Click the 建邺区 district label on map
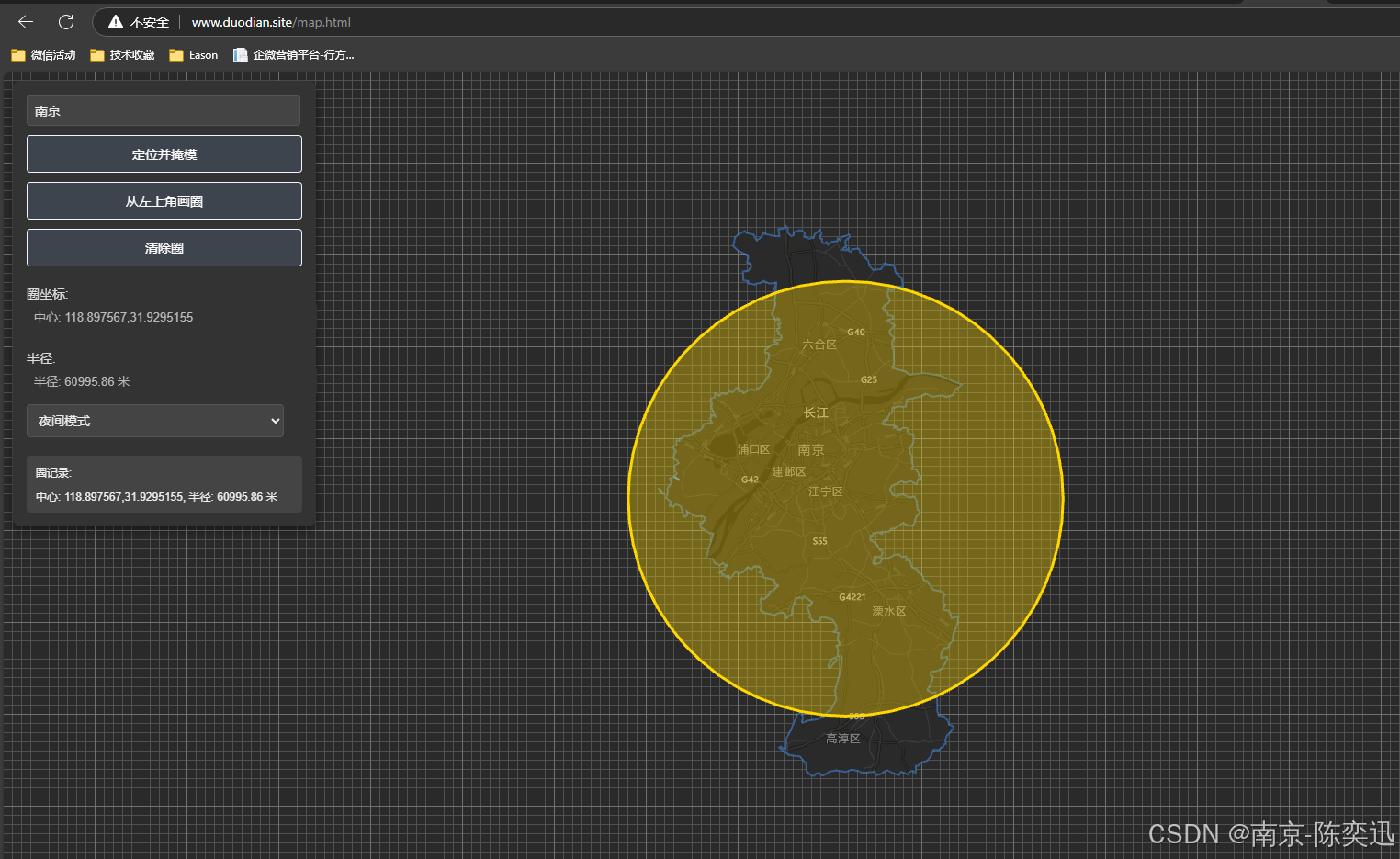The width and height of the screenshot is (1400, 859). [x=788, y=471]
